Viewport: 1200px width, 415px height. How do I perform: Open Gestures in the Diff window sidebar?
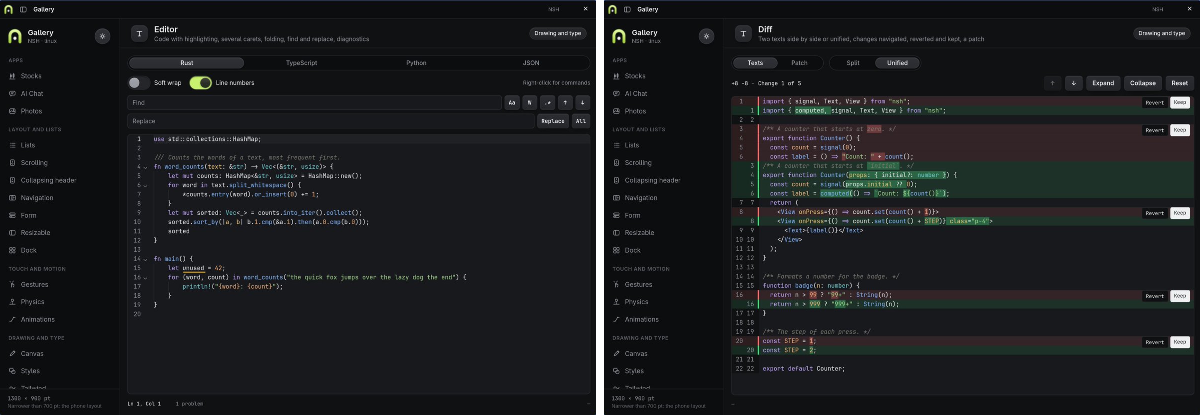(x=663, y=284)
